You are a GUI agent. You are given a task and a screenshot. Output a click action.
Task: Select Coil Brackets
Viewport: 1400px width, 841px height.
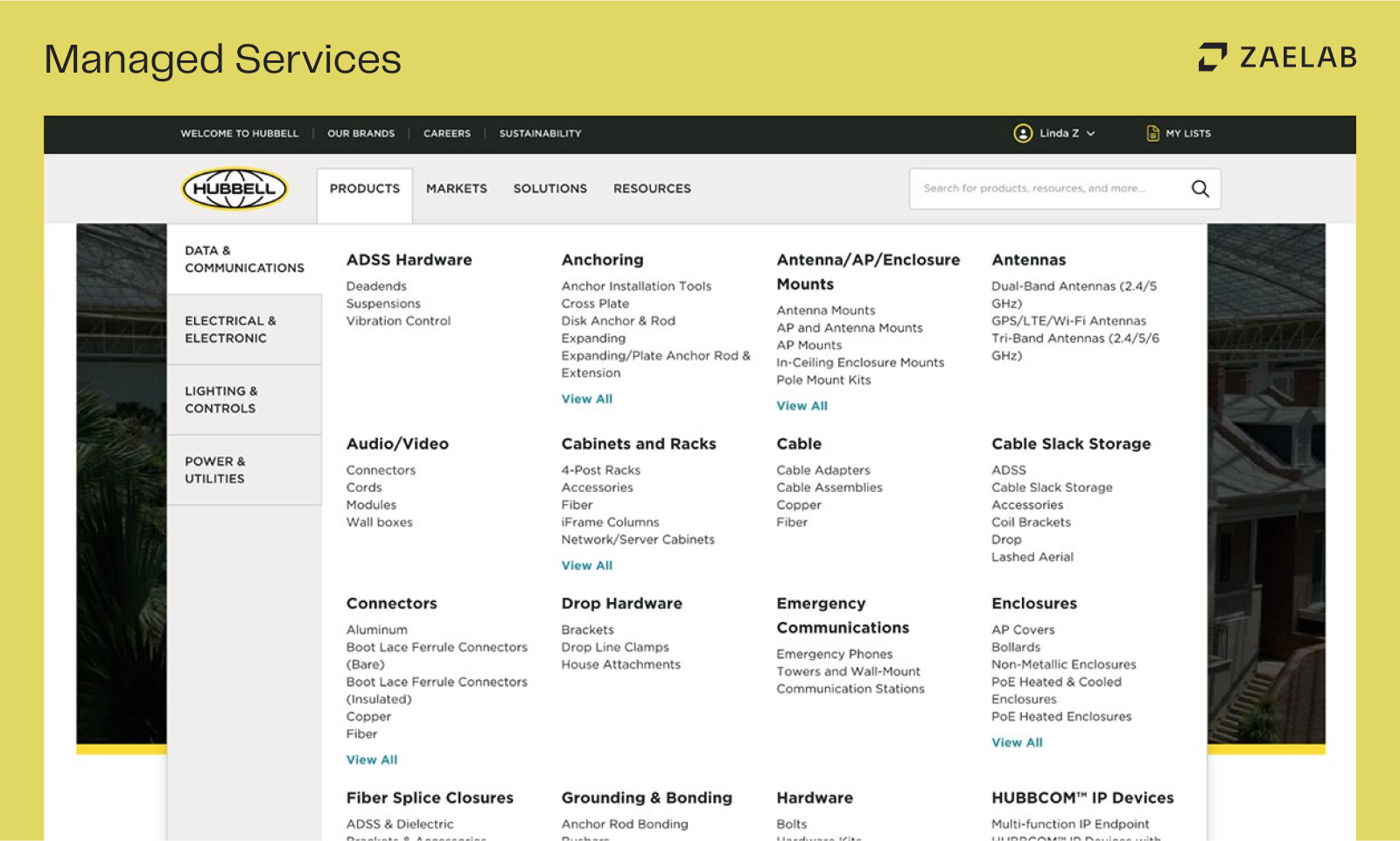tap(1031, 522)
